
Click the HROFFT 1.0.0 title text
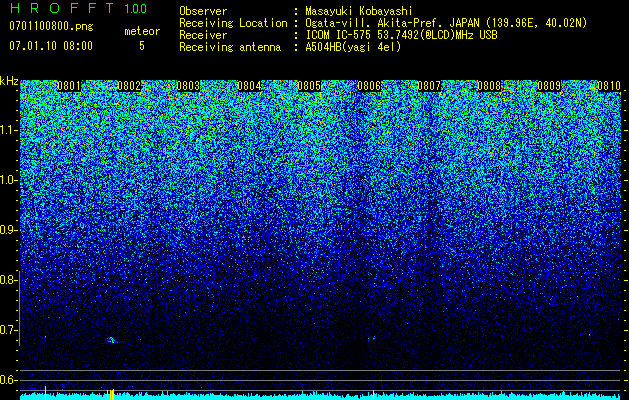click(78, 8)
